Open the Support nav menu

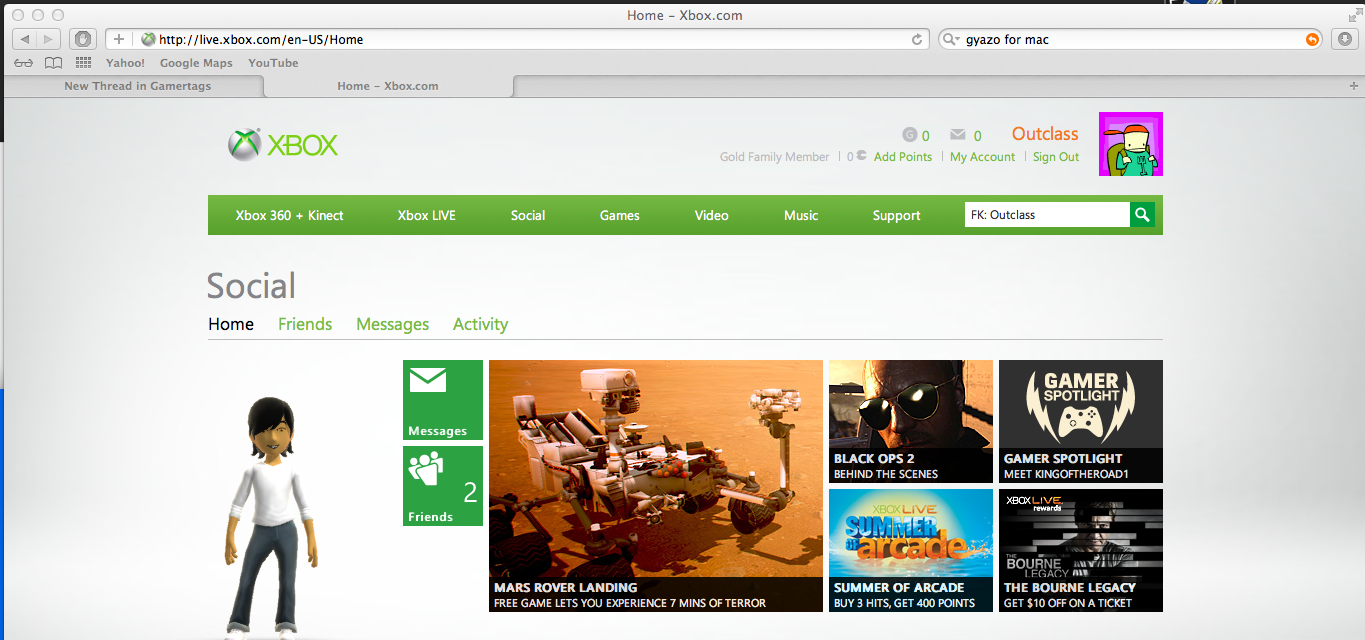coord(896,215)
